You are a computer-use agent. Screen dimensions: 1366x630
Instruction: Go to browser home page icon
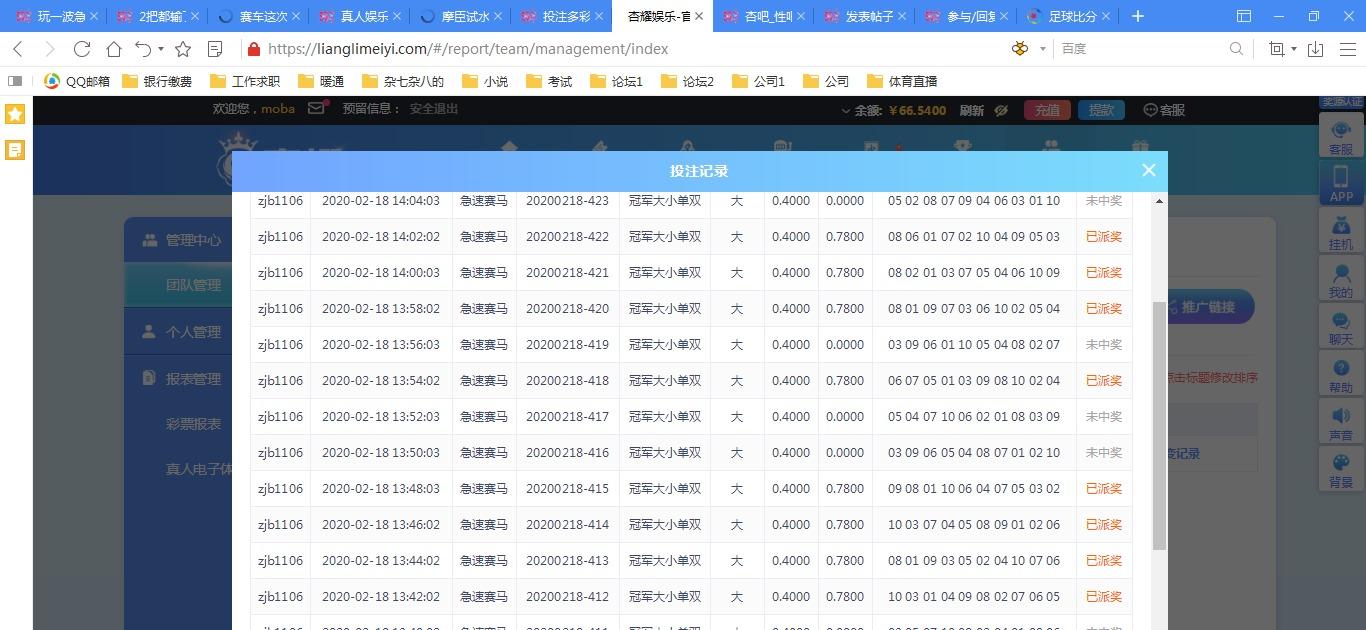[114, 49]
